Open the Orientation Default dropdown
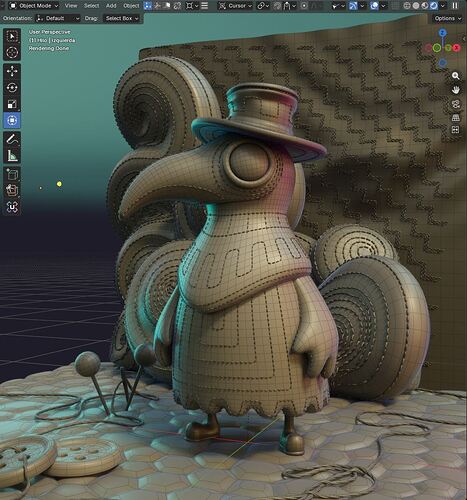467x500 pixels. pos(58,18)
